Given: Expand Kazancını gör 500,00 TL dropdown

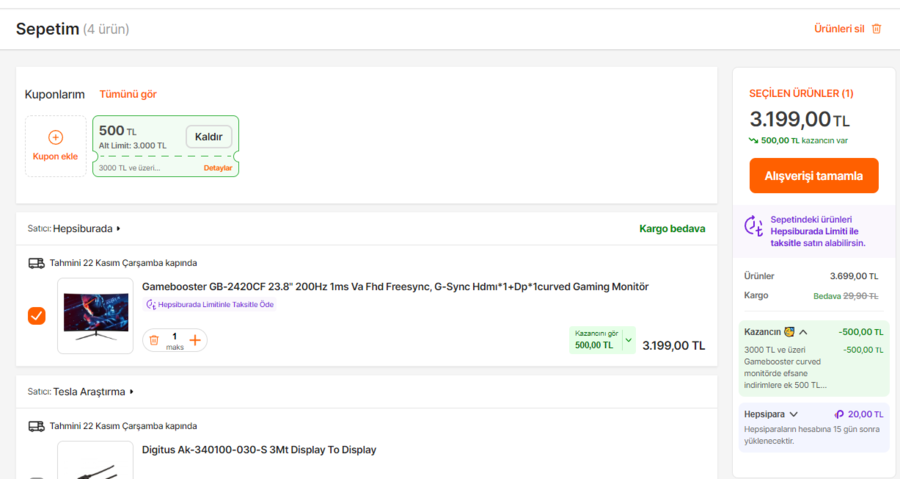Looking at the screenshot, I should click(x=628, y=340).
